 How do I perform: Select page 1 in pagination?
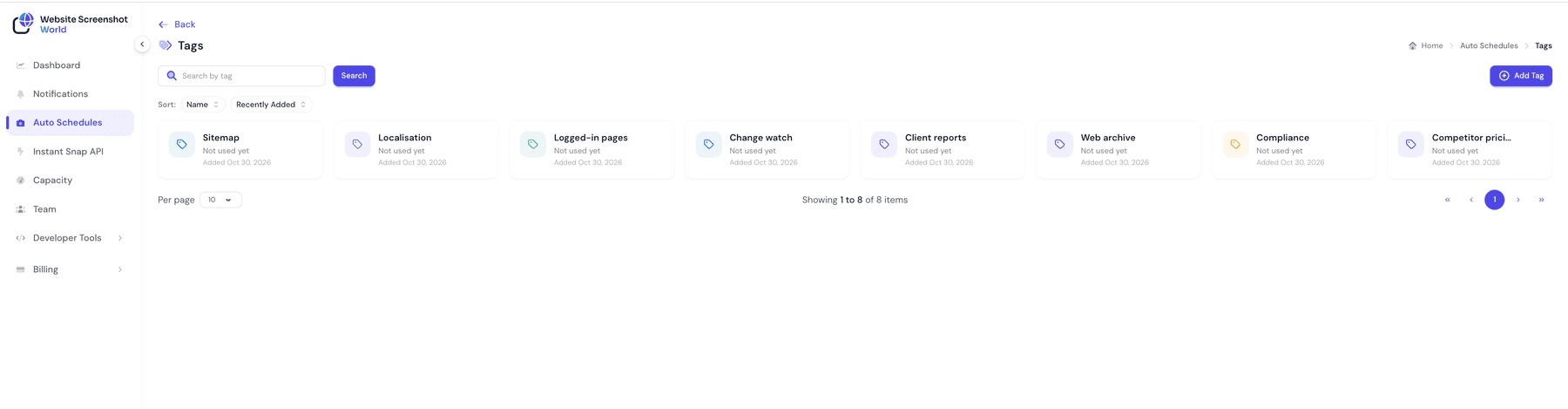click(1495, 200)
